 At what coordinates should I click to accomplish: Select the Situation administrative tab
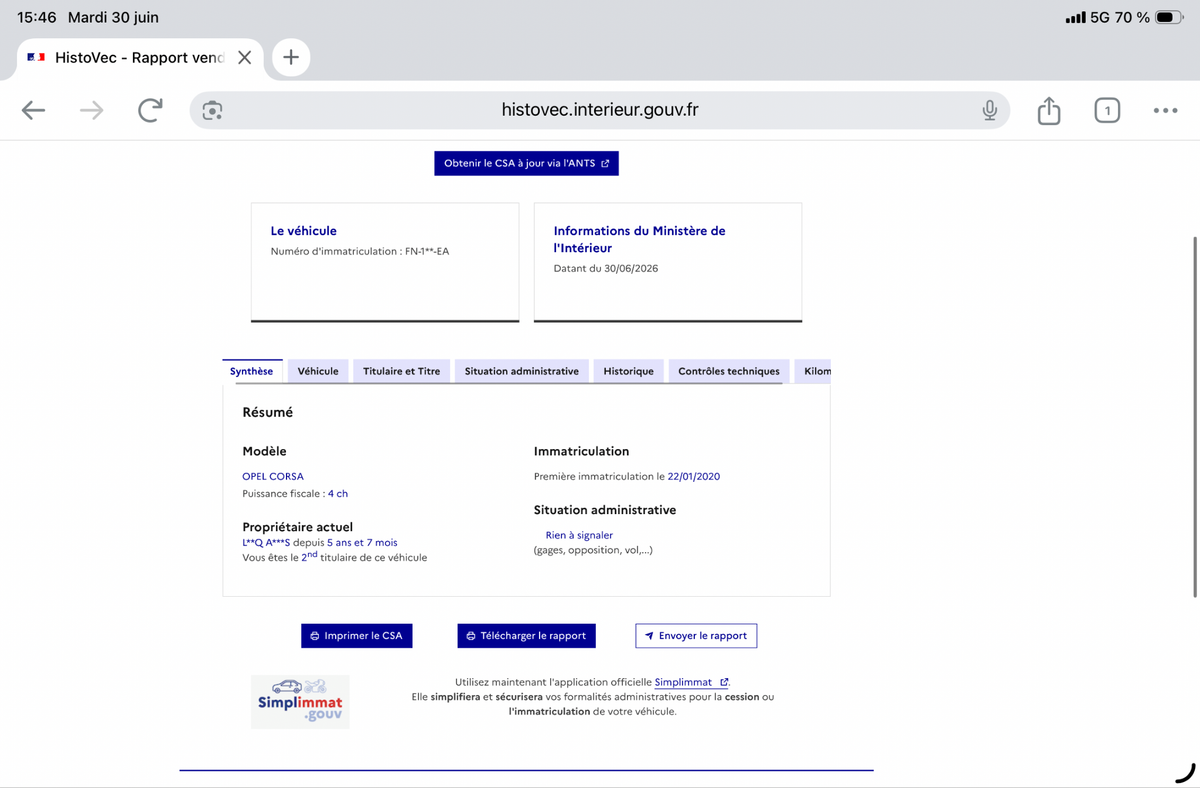522,371
